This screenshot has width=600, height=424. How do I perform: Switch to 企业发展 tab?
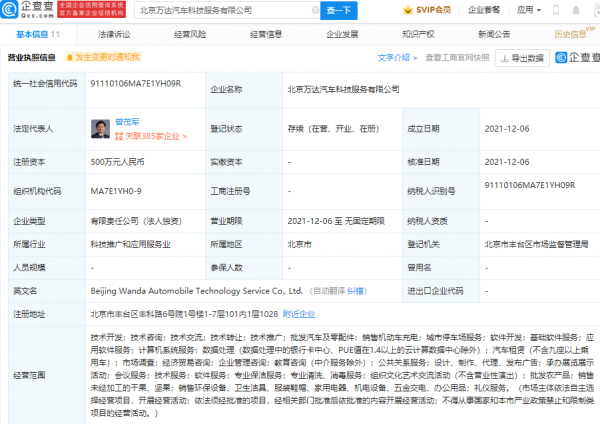point(342,34)
